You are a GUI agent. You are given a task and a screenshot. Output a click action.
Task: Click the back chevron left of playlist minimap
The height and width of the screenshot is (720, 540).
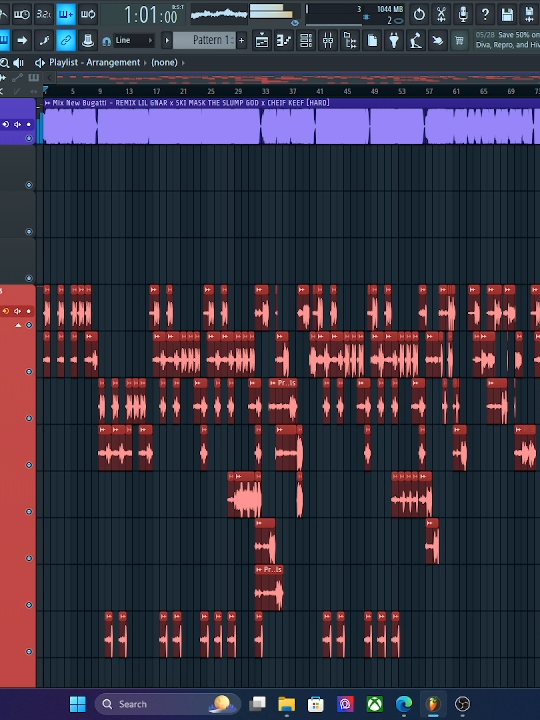(x=50, y=78)
